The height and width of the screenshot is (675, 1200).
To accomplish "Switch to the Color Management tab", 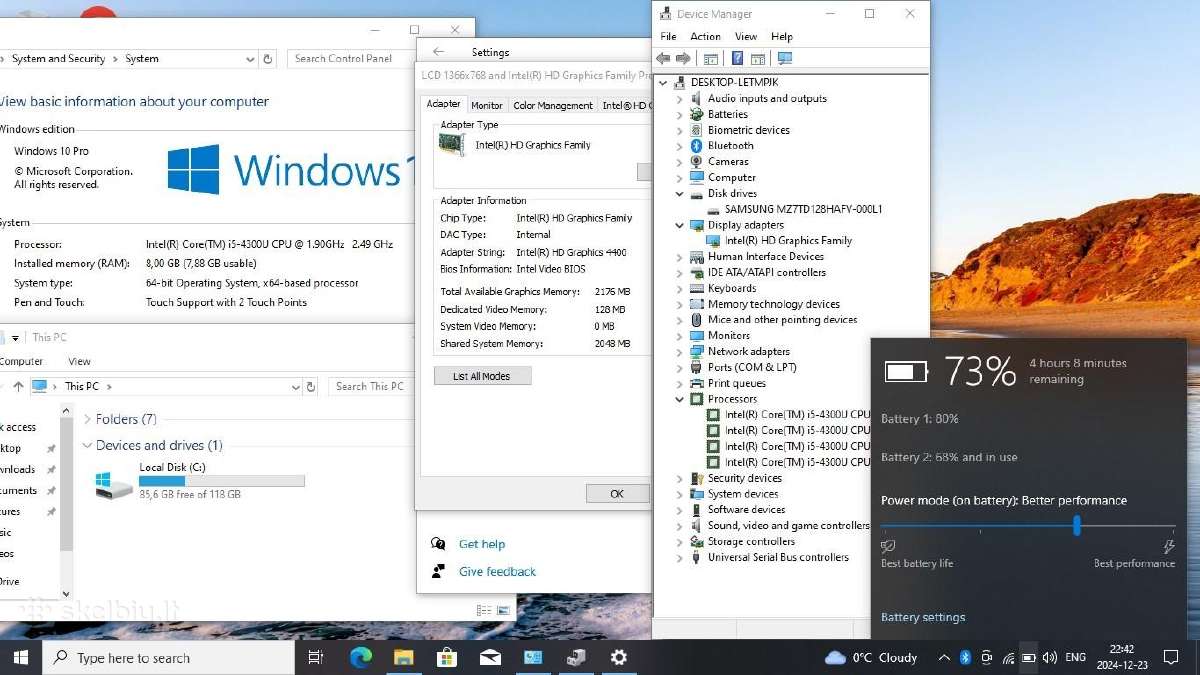I will pyautogui.click(x=553, y=105).
